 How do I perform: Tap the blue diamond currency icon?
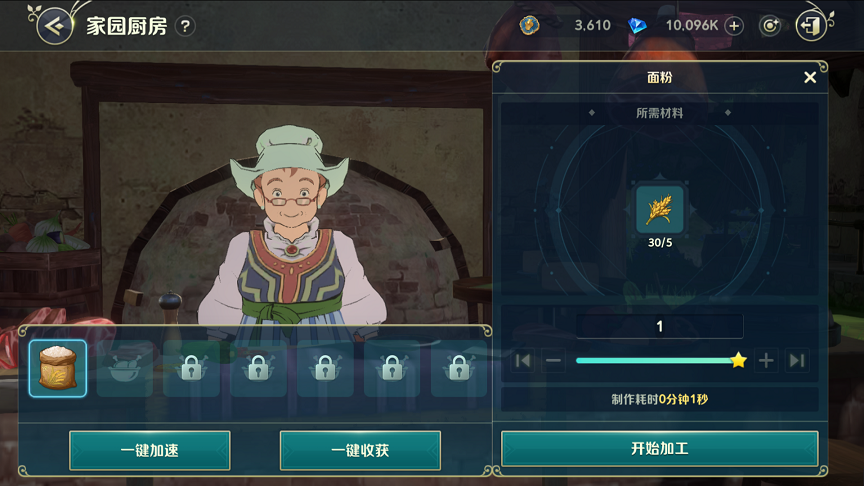pos(638,25)
